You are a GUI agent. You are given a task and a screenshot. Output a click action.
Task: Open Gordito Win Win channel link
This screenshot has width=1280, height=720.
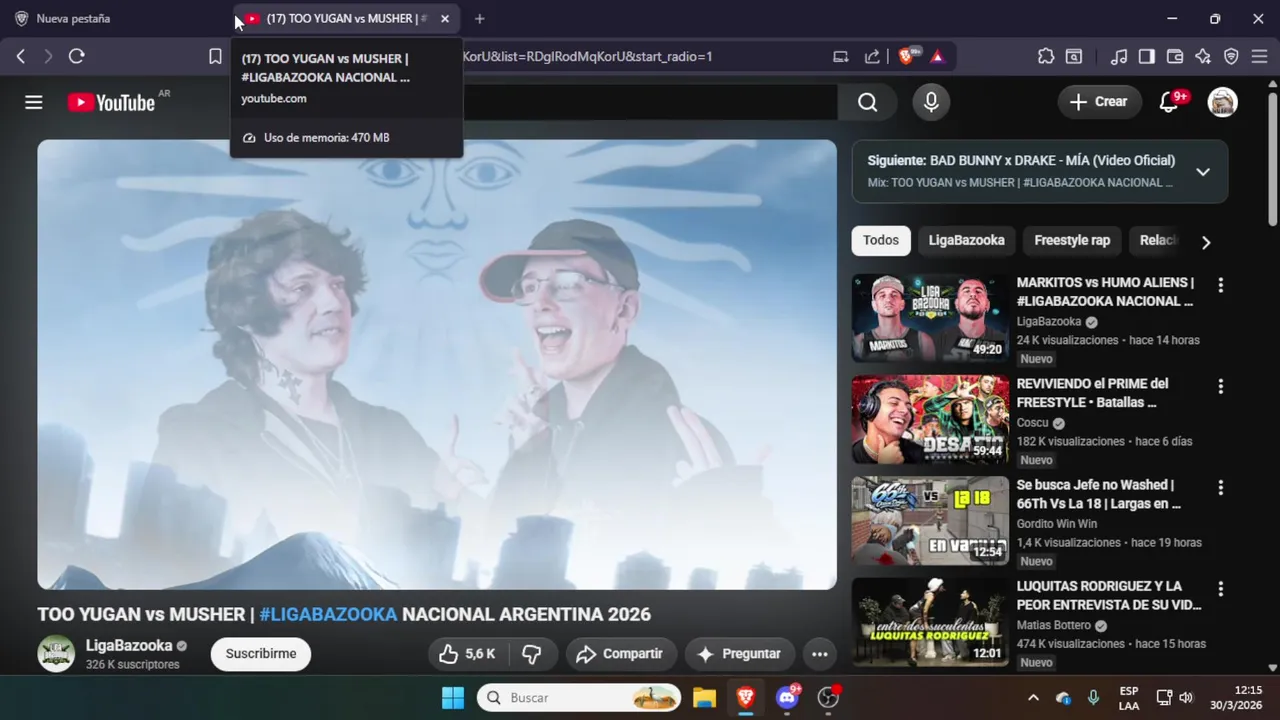pos(1057,524)
